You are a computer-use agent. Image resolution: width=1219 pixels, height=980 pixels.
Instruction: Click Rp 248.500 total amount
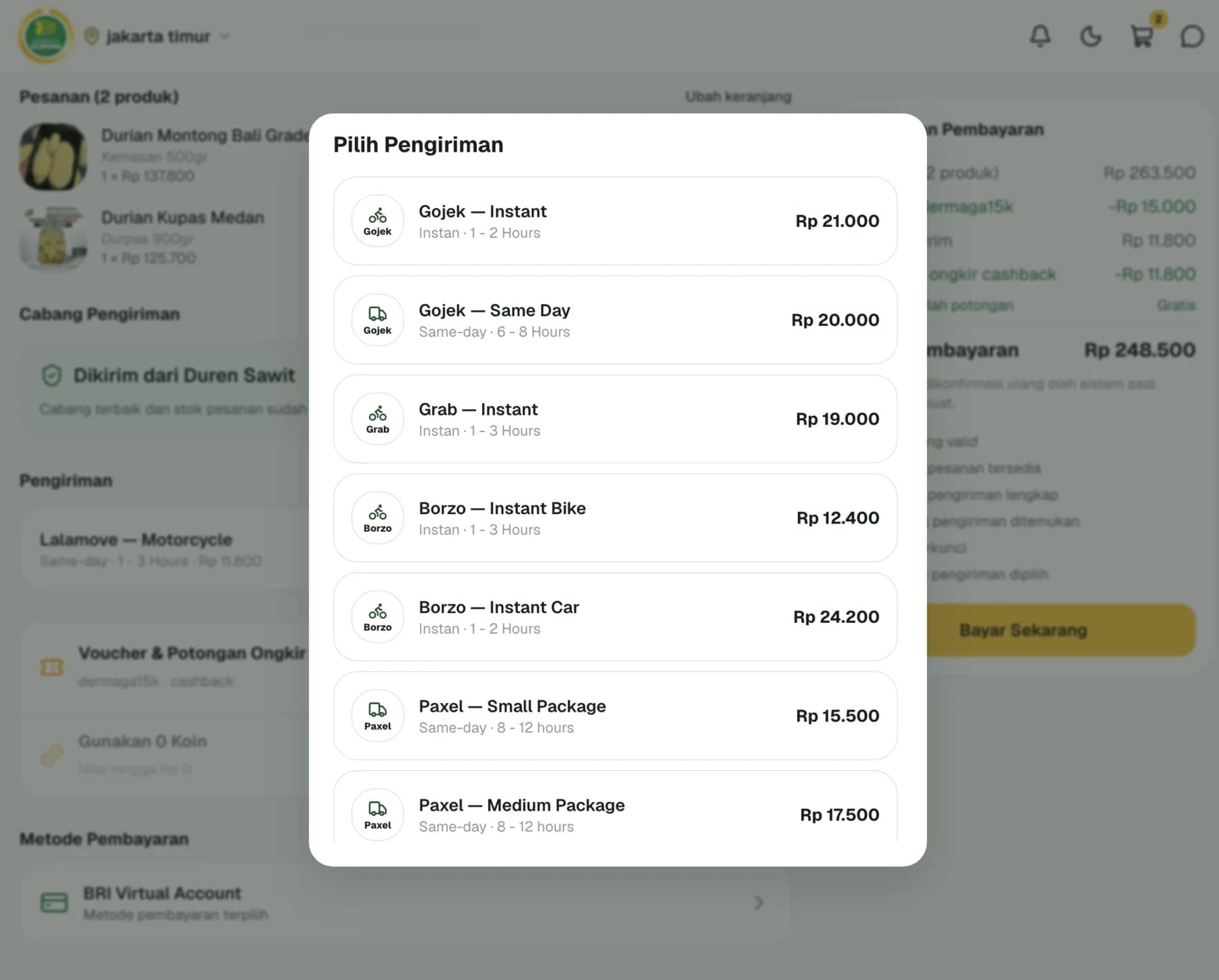1140,349
